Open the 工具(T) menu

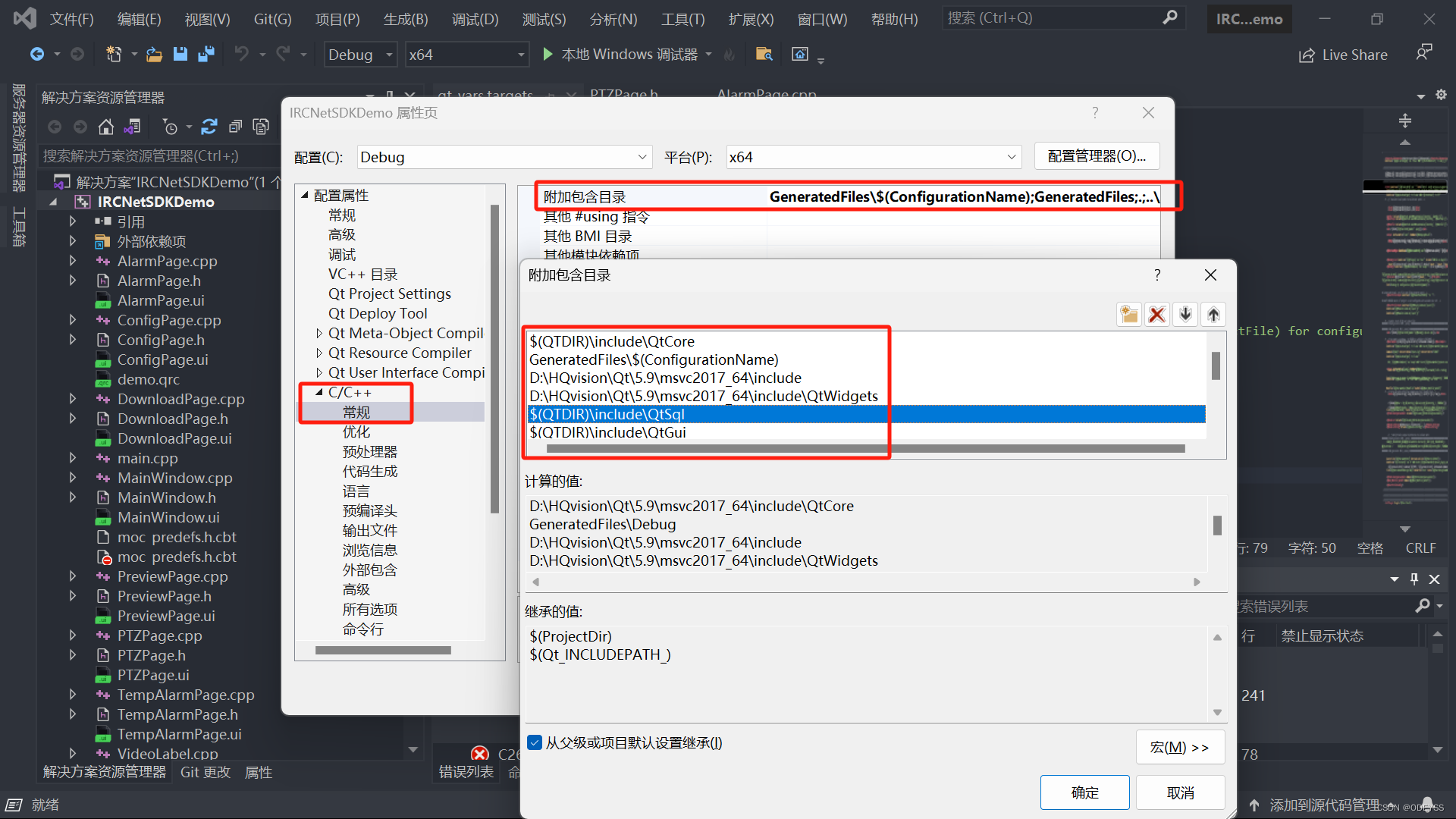point(683,19)
